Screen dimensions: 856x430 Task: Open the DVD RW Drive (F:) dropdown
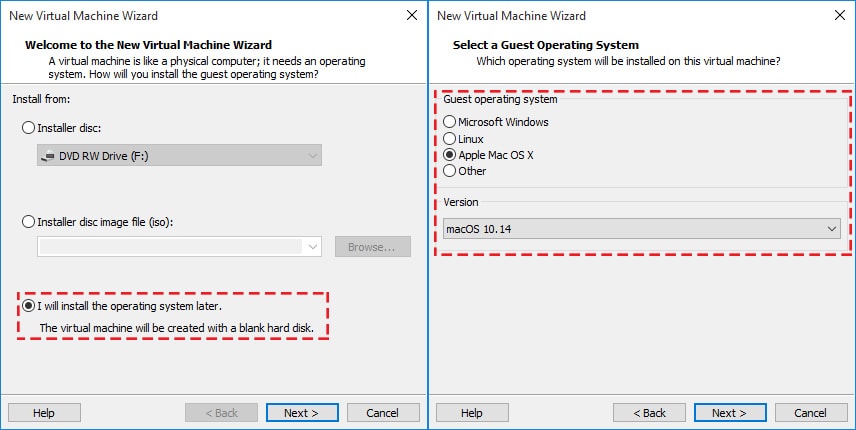(x=179, y=155)
